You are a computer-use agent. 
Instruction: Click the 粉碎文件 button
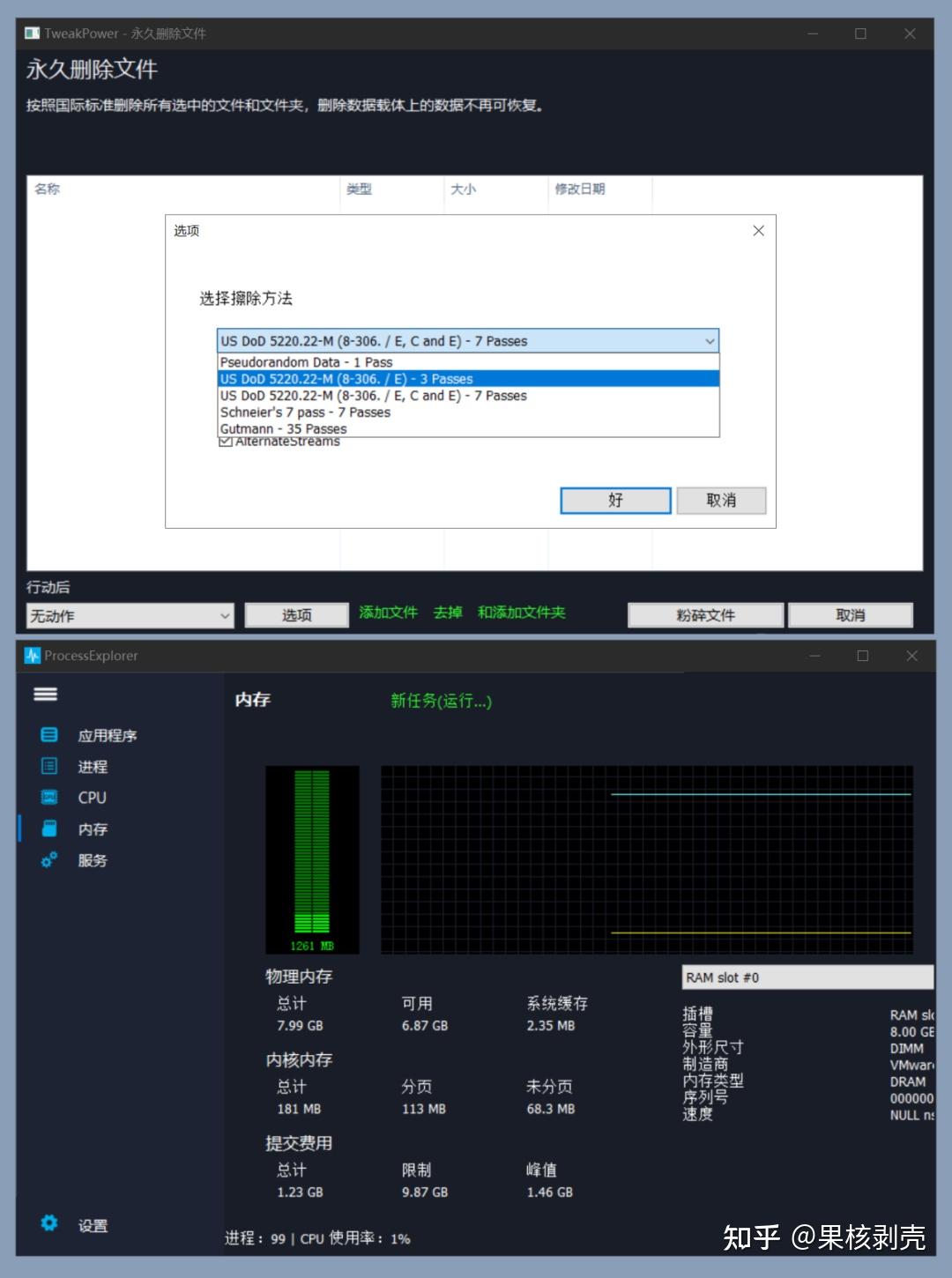tap(705, 615)
